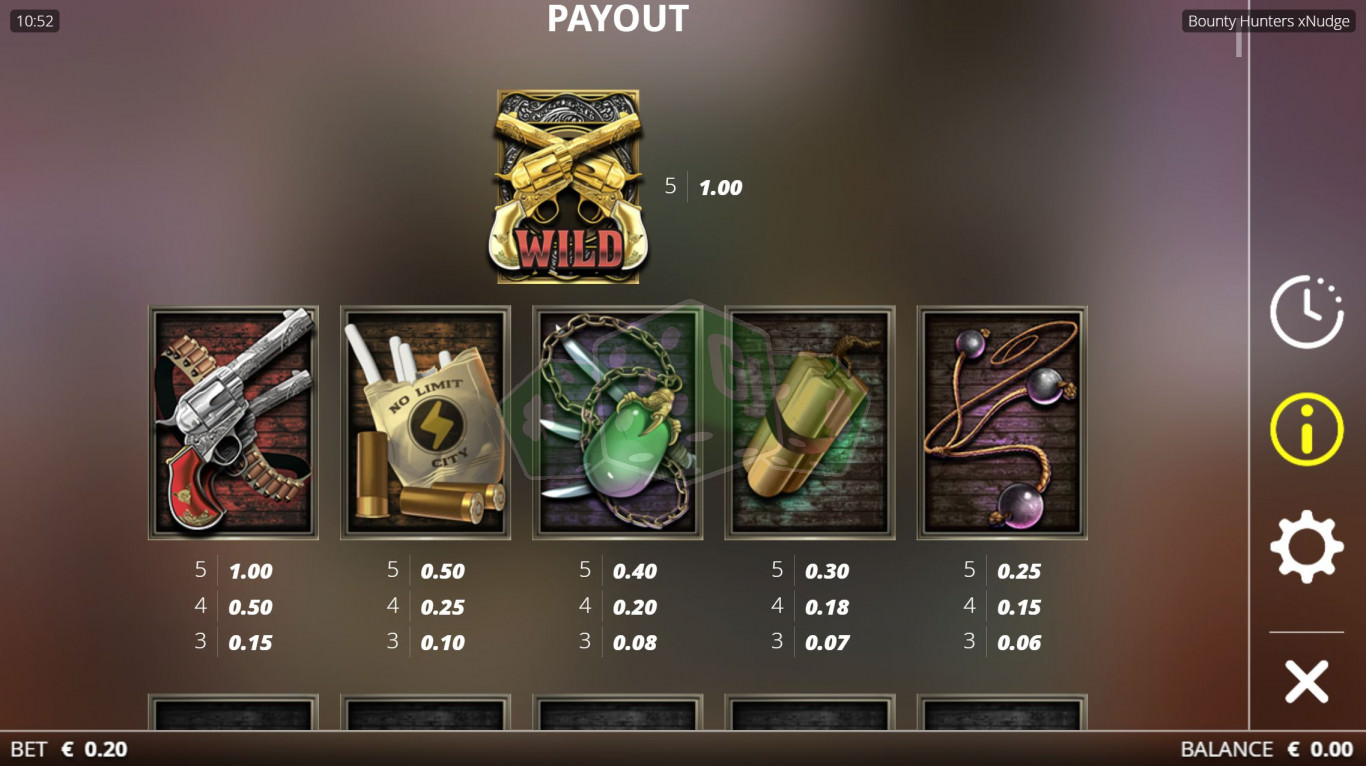
Task: Select the No Limit City tobacco pouch symbol
Action: pyautogui.click(x=425, y=423)
